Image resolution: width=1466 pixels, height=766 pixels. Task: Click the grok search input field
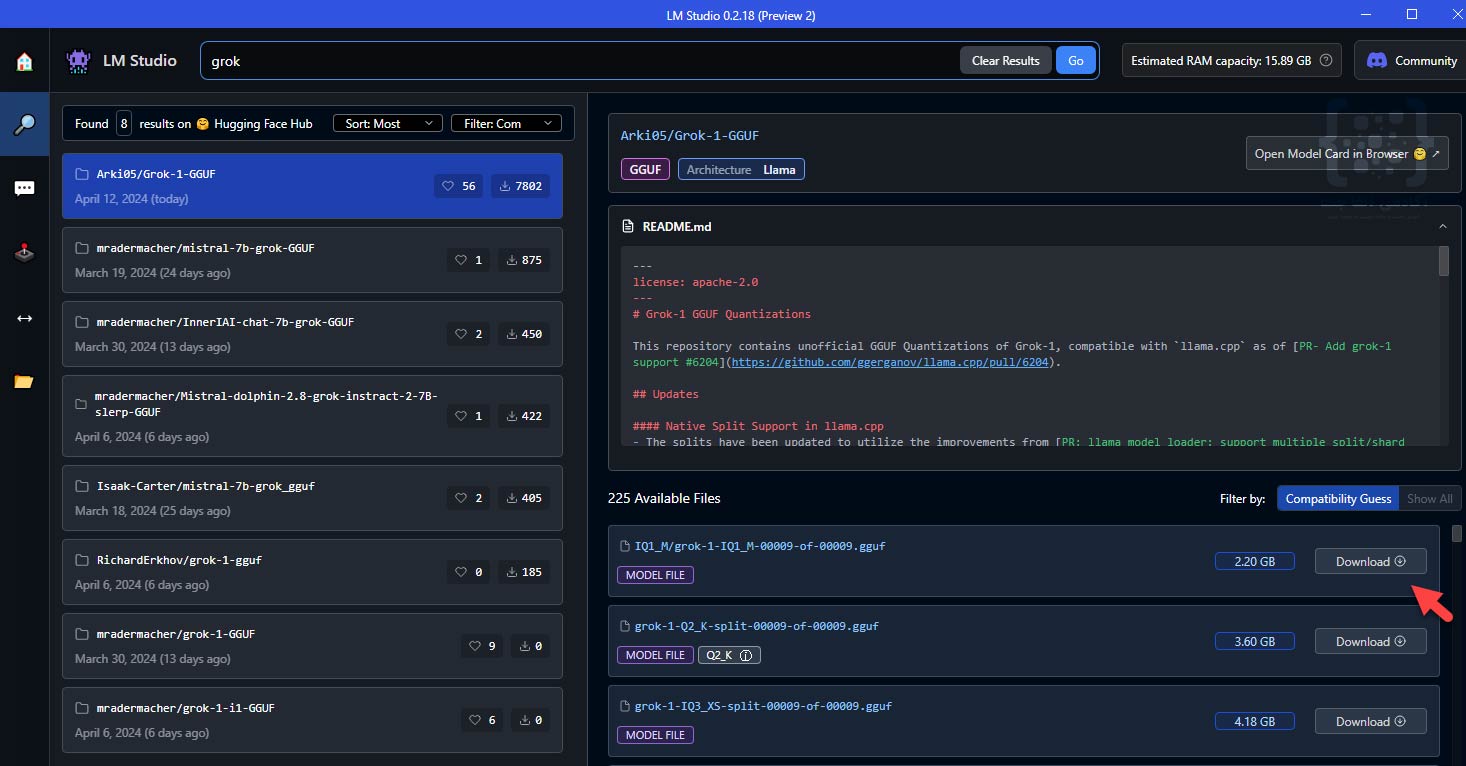(580, 60)
